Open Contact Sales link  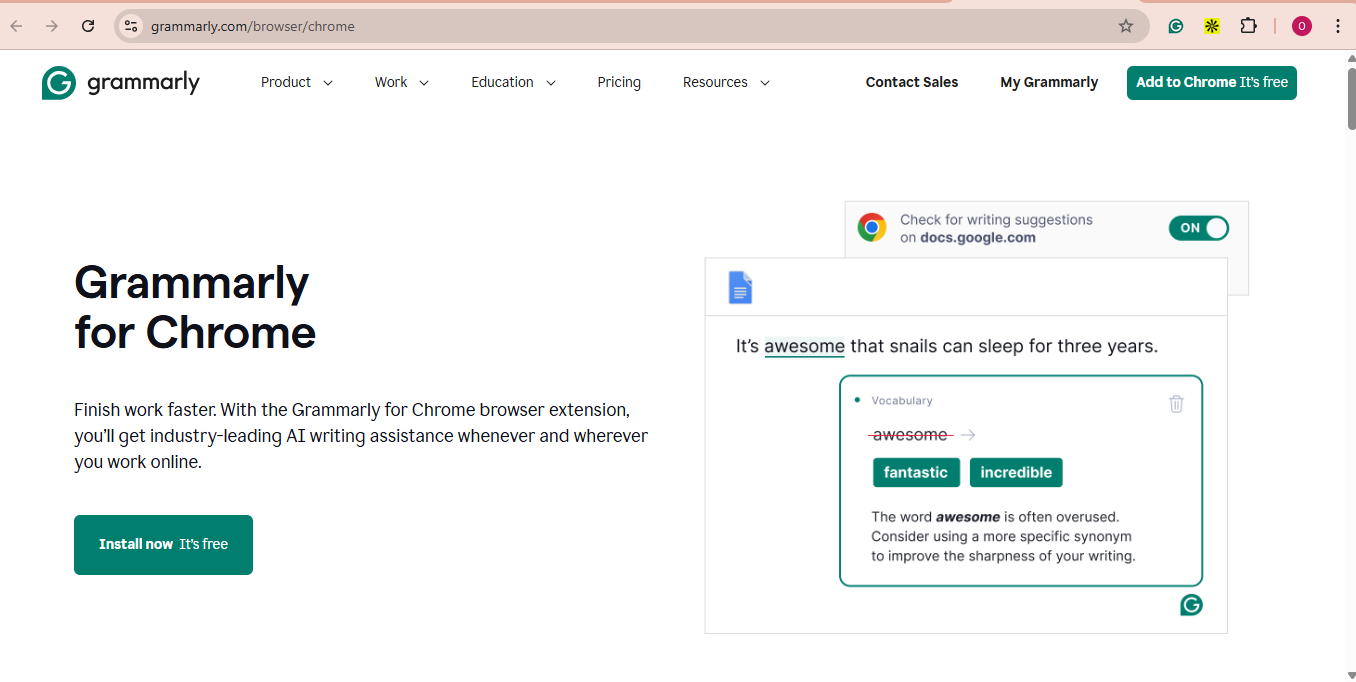912,82
